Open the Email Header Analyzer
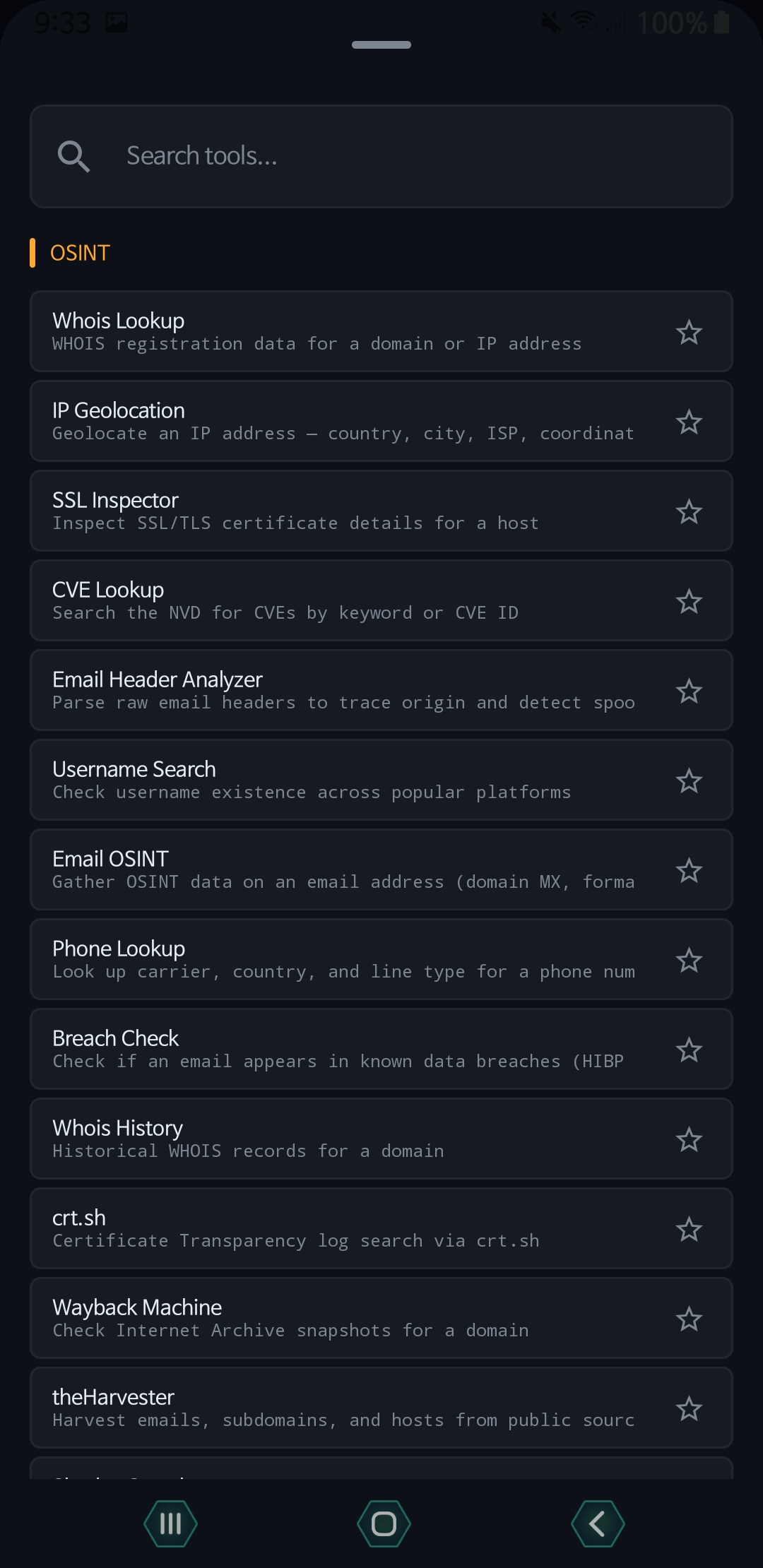Viewport: 763px width, 1568px height. click(x=318, y=689)
